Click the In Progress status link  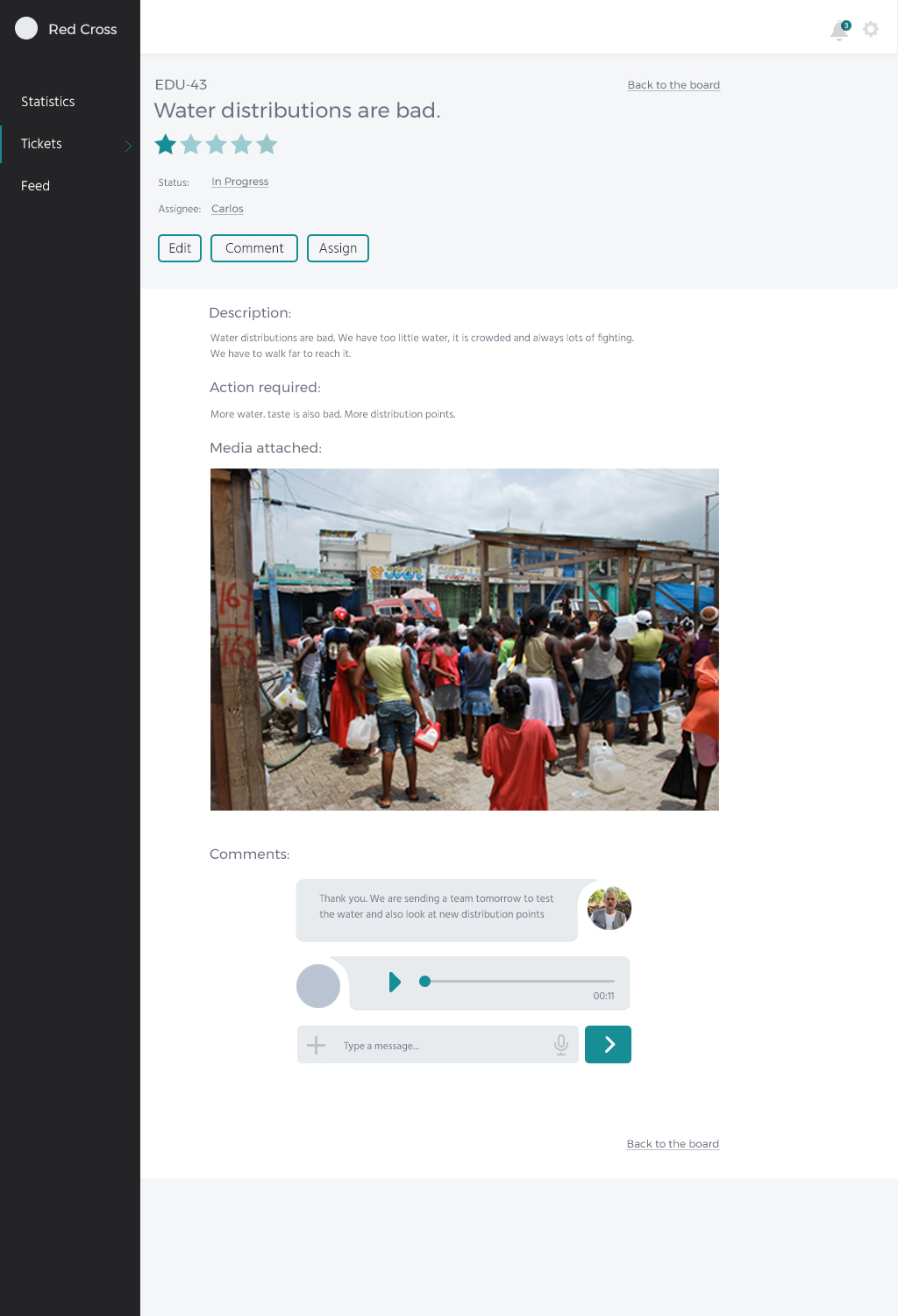click(x=240, y=182)
